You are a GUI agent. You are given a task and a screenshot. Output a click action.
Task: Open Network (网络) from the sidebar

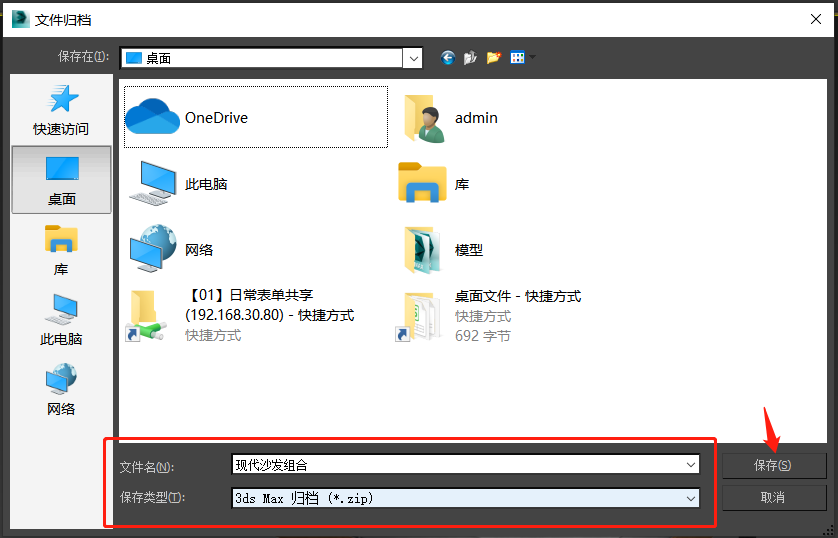click(61, 389)
